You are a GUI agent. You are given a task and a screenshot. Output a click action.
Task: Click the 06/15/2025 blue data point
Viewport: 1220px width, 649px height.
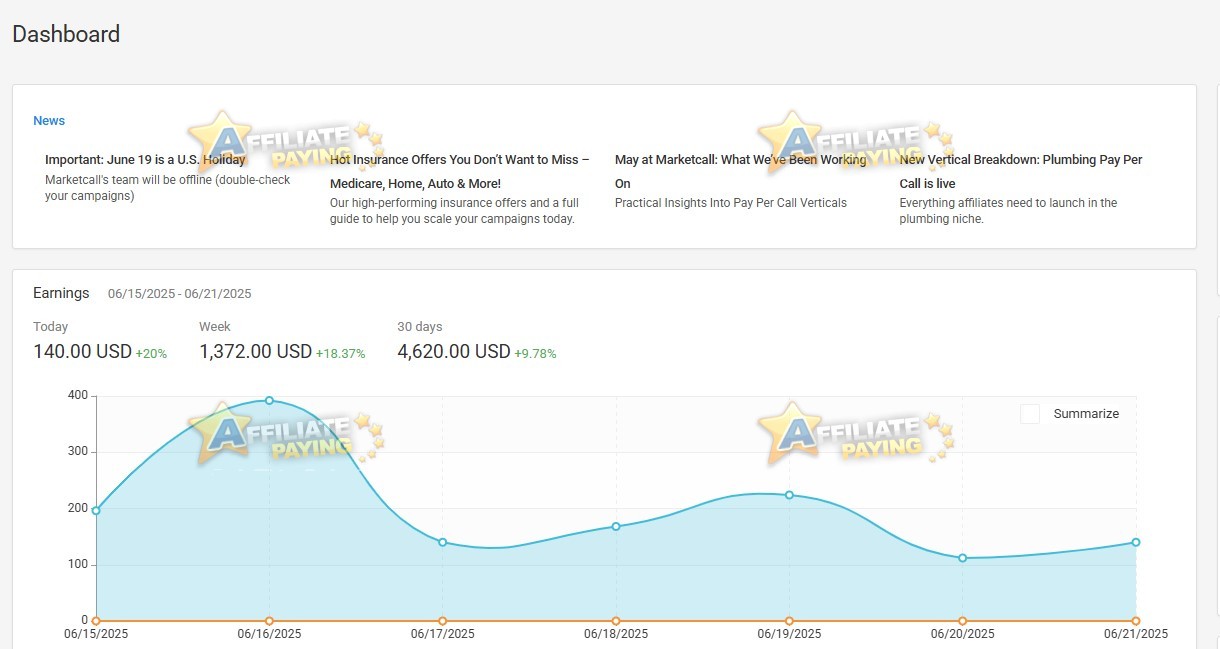click(x=96, y=510)
